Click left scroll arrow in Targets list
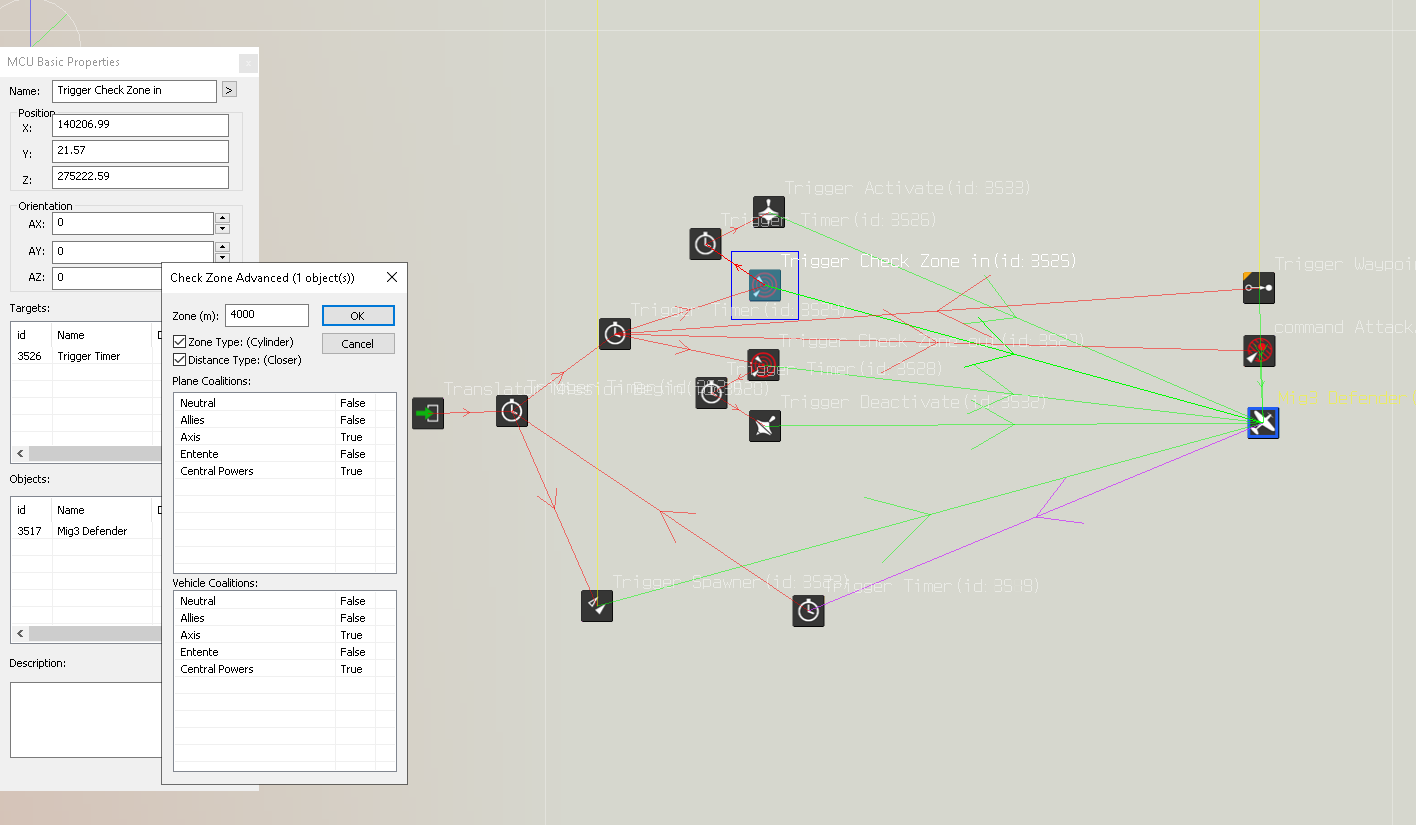Viewport: 1416px width, 825px height. pos(20,454)
